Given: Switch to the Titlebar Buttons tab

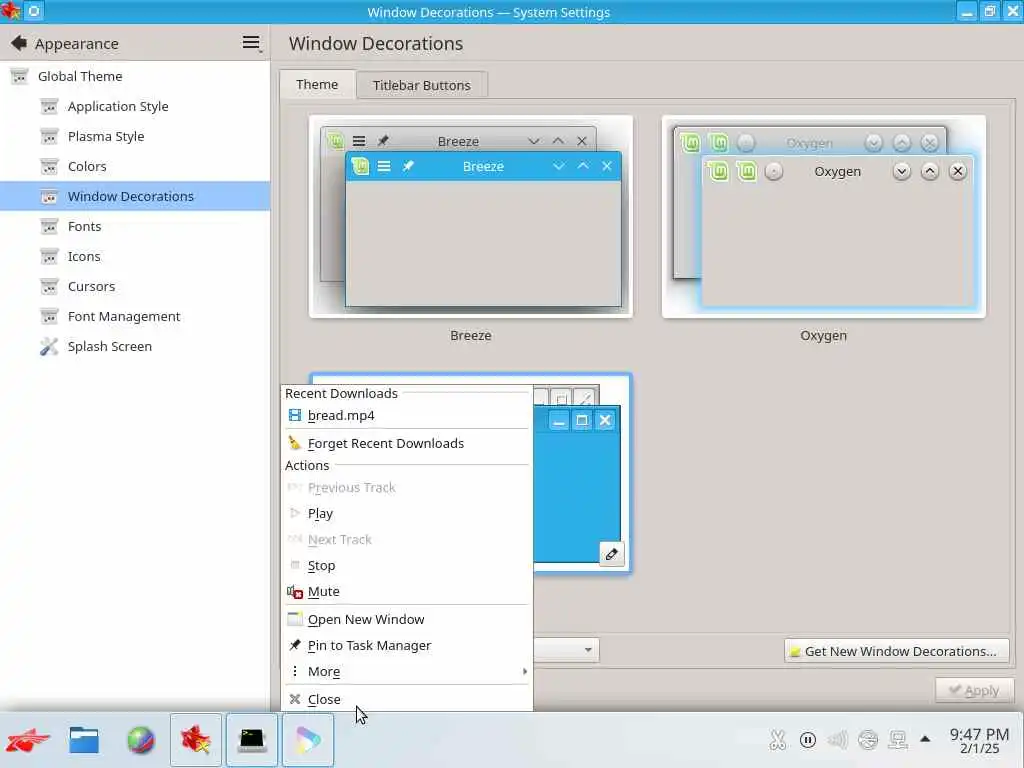Looking at the screenshot, I should (421, 86).
